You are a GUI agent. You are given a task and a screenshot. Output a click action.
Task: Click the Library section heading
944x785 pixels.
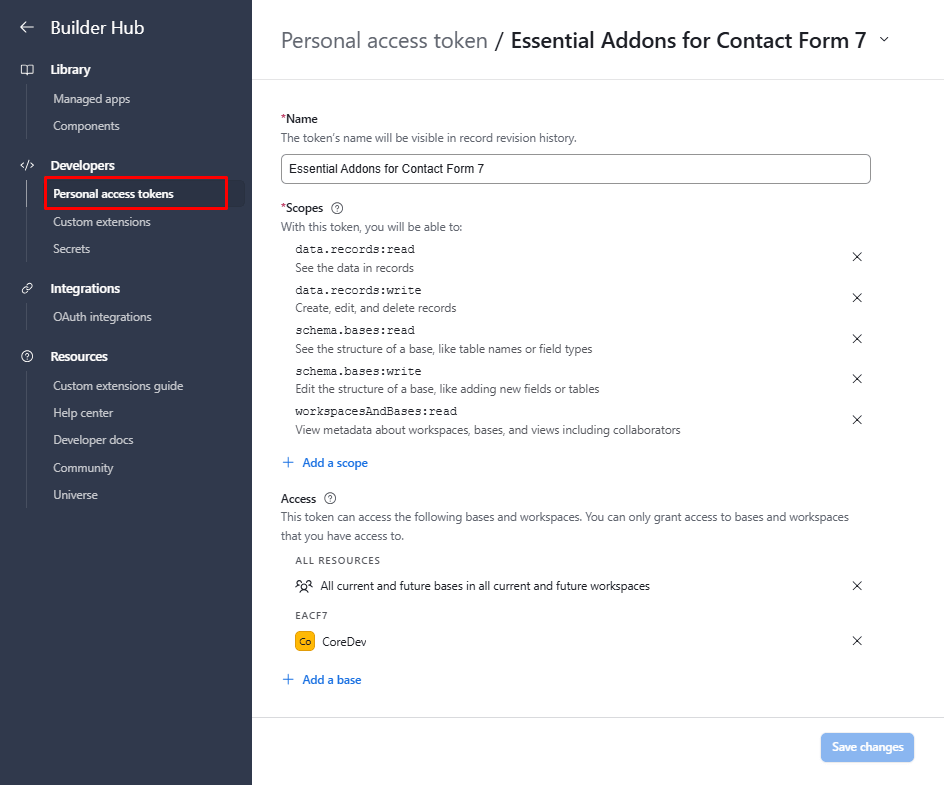[x=70, y=70]
